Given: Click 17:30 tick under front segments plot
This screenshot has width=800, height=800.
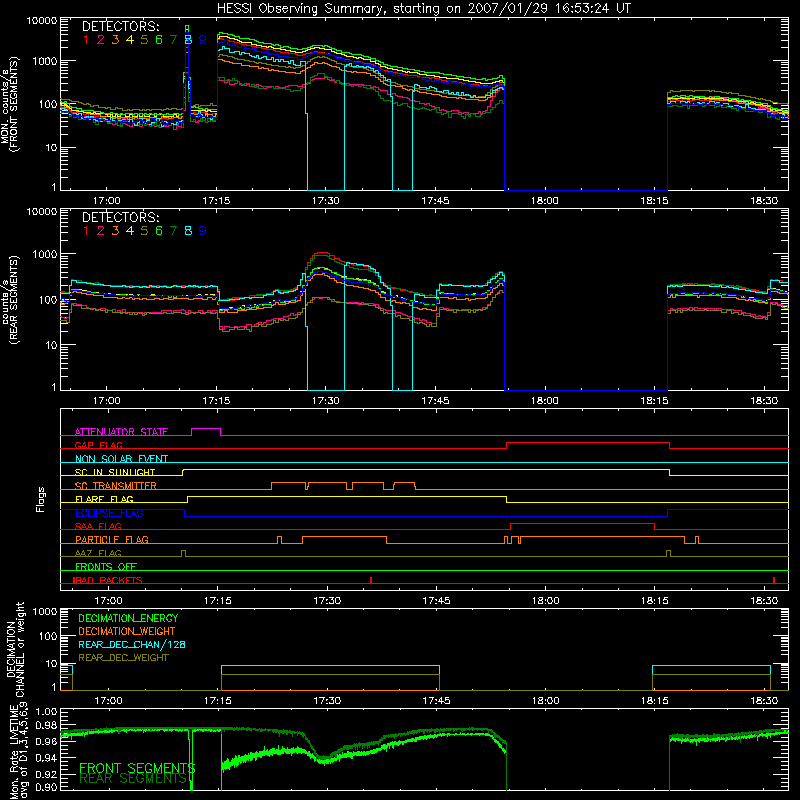Looking at the screenshot, I should [326, 201].
